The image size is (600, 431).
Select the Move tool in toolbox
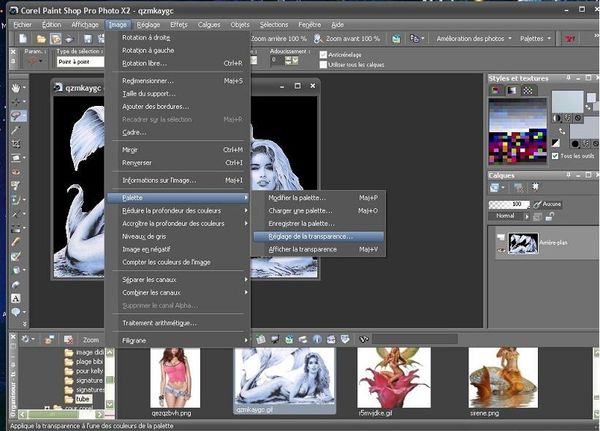coord(16,102)
